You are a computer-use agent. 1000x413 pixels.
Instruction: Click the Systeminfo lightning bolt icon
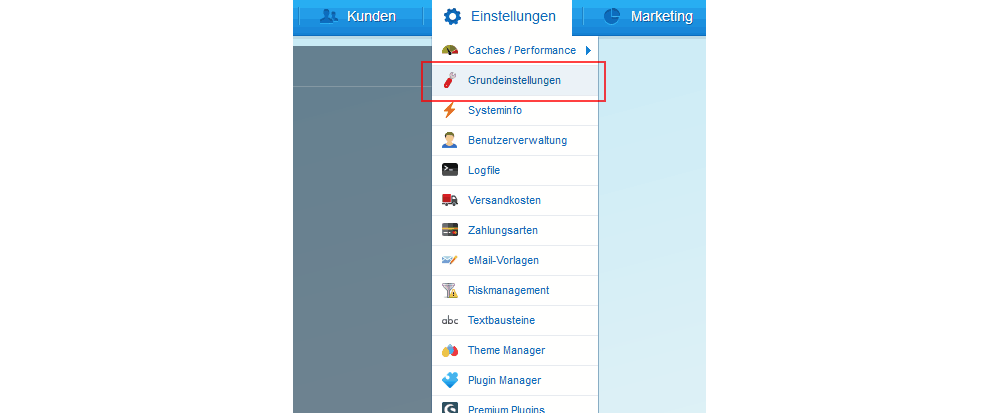point(450,110)
